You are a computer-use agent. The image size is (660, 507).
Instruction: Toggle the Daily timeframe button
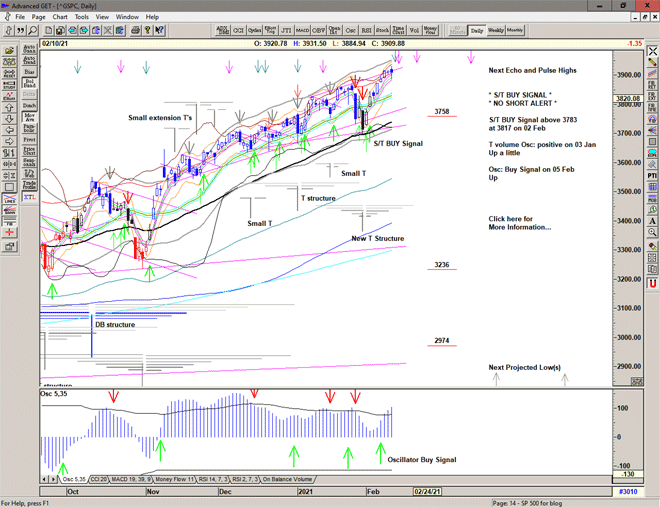(x=477, y=30)
